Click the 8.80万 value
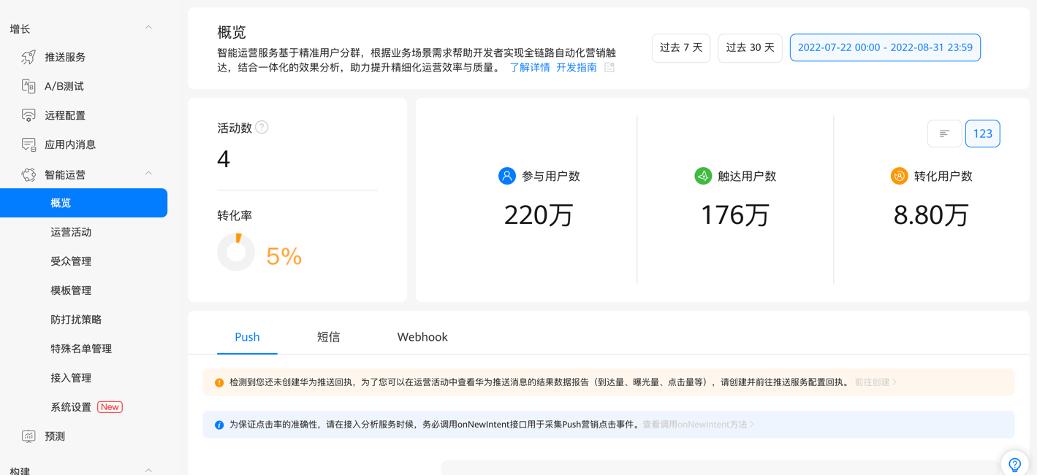Screen dimensions: 1038x476 [931, 215]
